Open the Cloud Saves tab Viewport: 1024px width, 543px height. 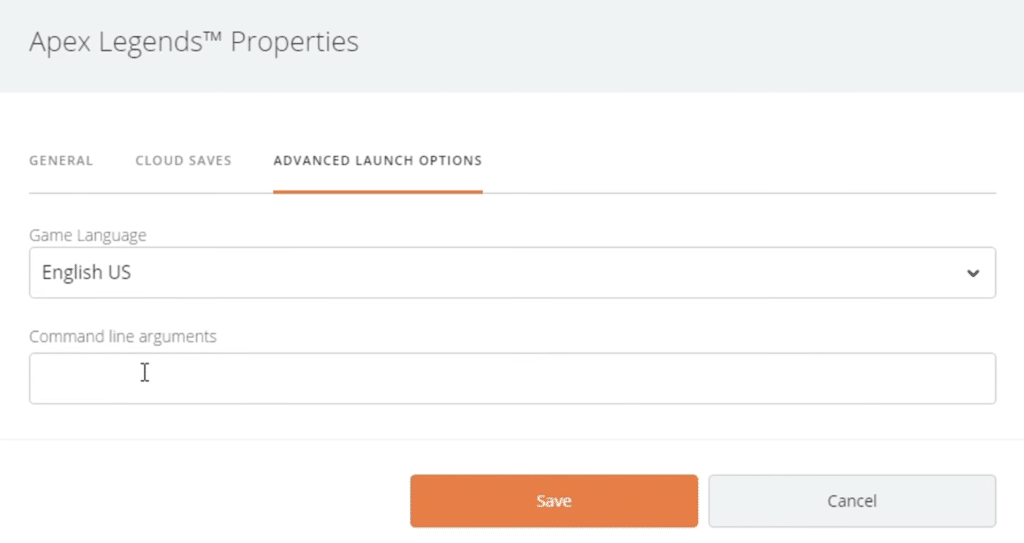point(183,160)
